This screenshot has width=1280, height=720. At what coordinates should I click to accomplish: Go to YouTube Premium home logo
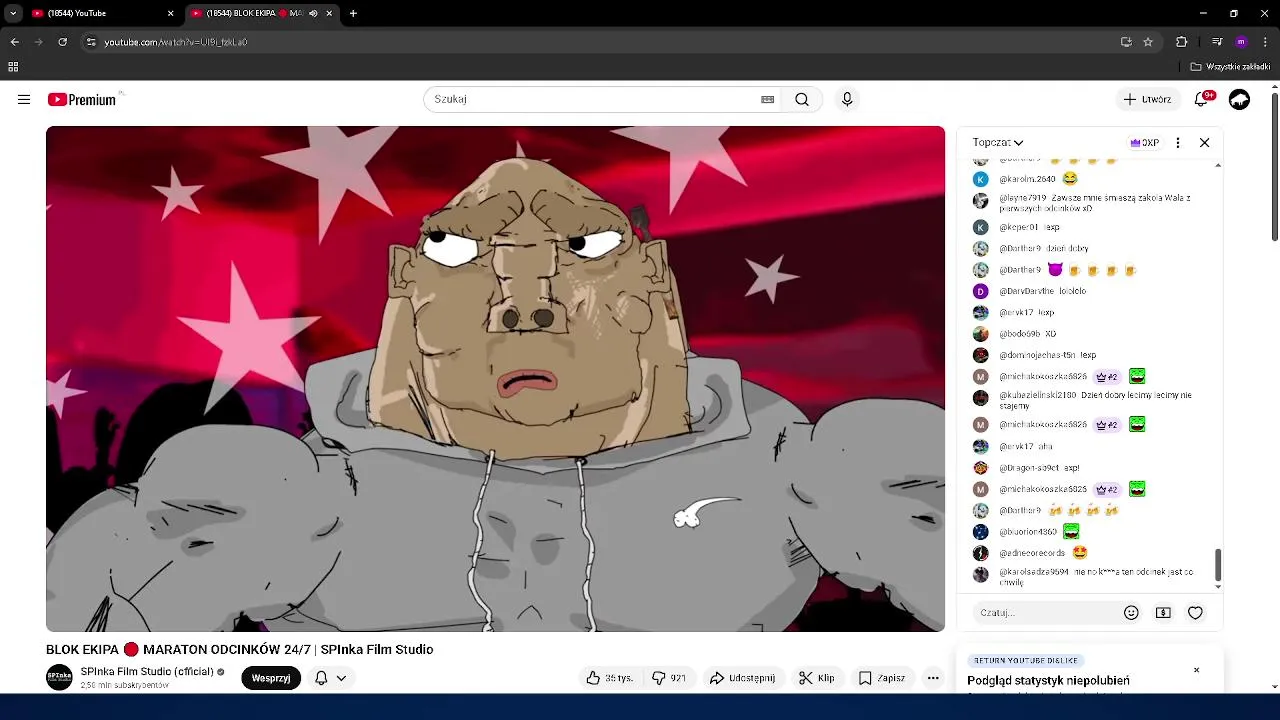pyautogui.click(x=82, y=99)
